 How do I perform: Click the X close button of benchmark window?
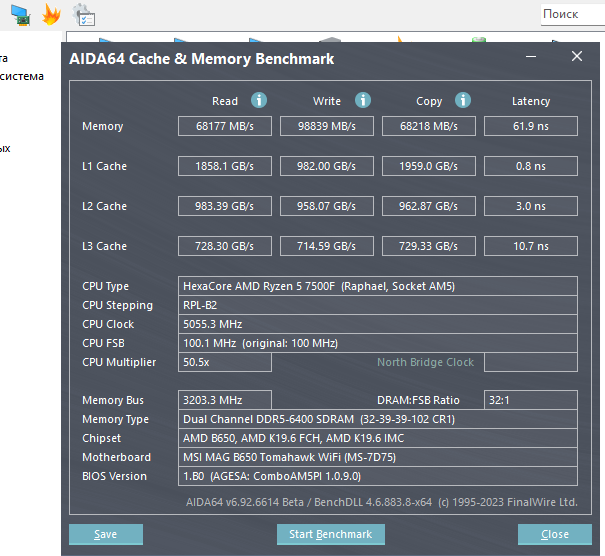[x=577, y=56]
